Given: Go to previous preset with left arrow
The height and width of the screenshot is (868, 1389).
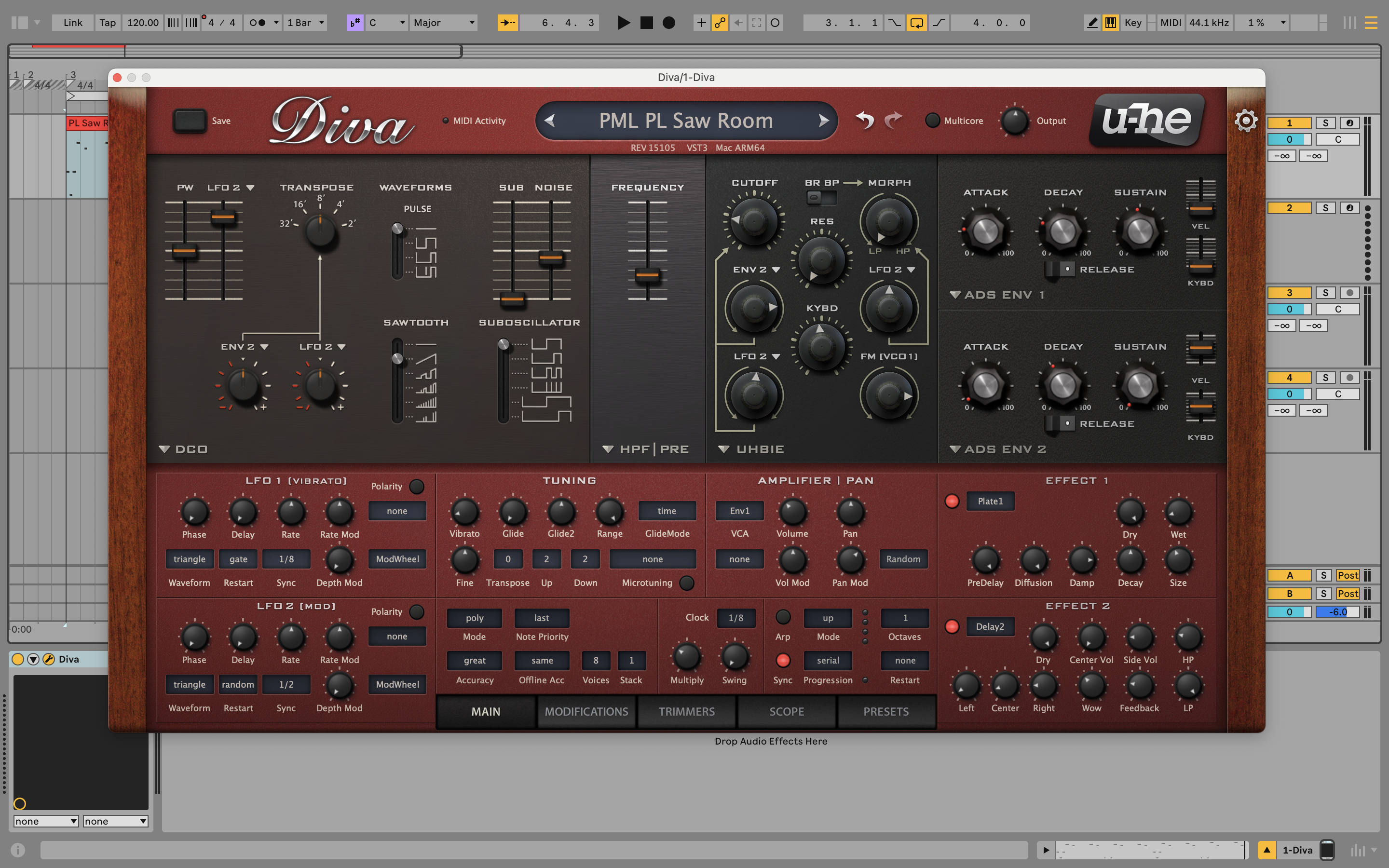Looking at the screenshot, I should 550,121.
